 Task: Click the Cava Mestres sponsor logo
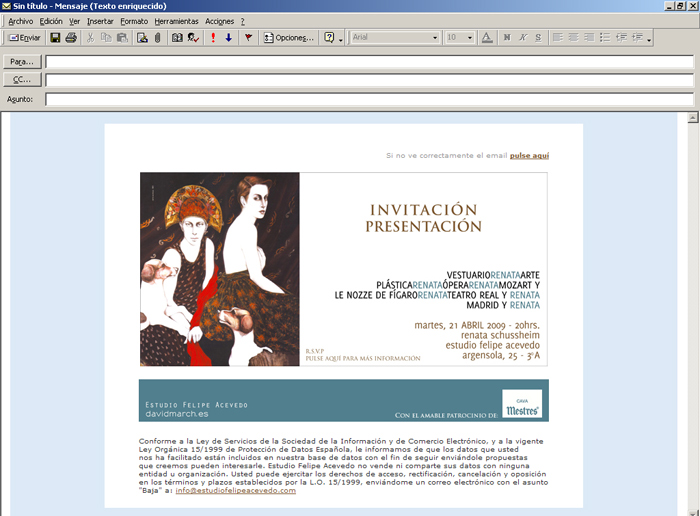(x=522, y=404)
